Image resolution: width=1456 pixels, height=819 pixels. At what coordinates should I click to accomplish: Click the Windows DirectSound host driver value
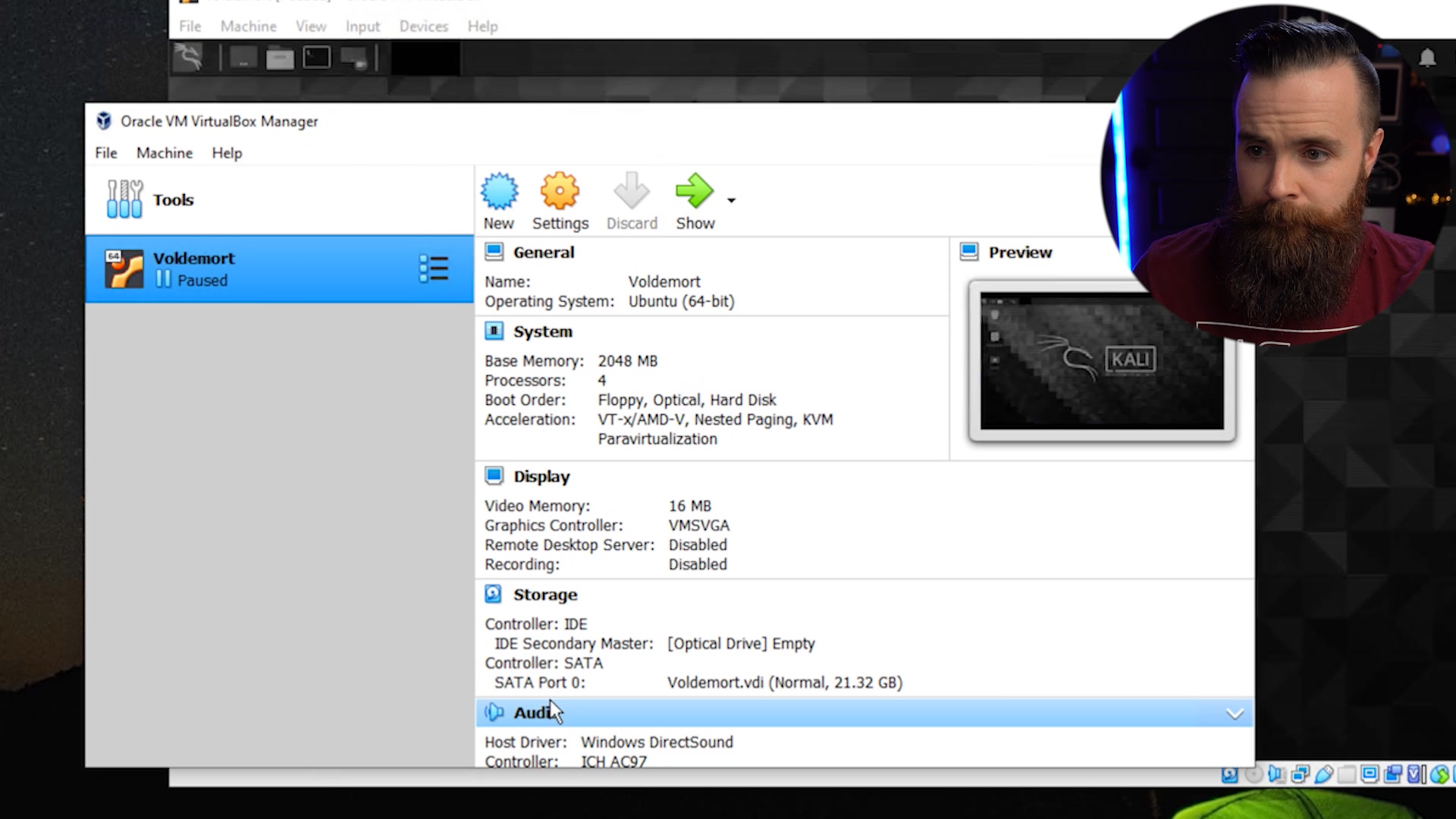point(657,742)
